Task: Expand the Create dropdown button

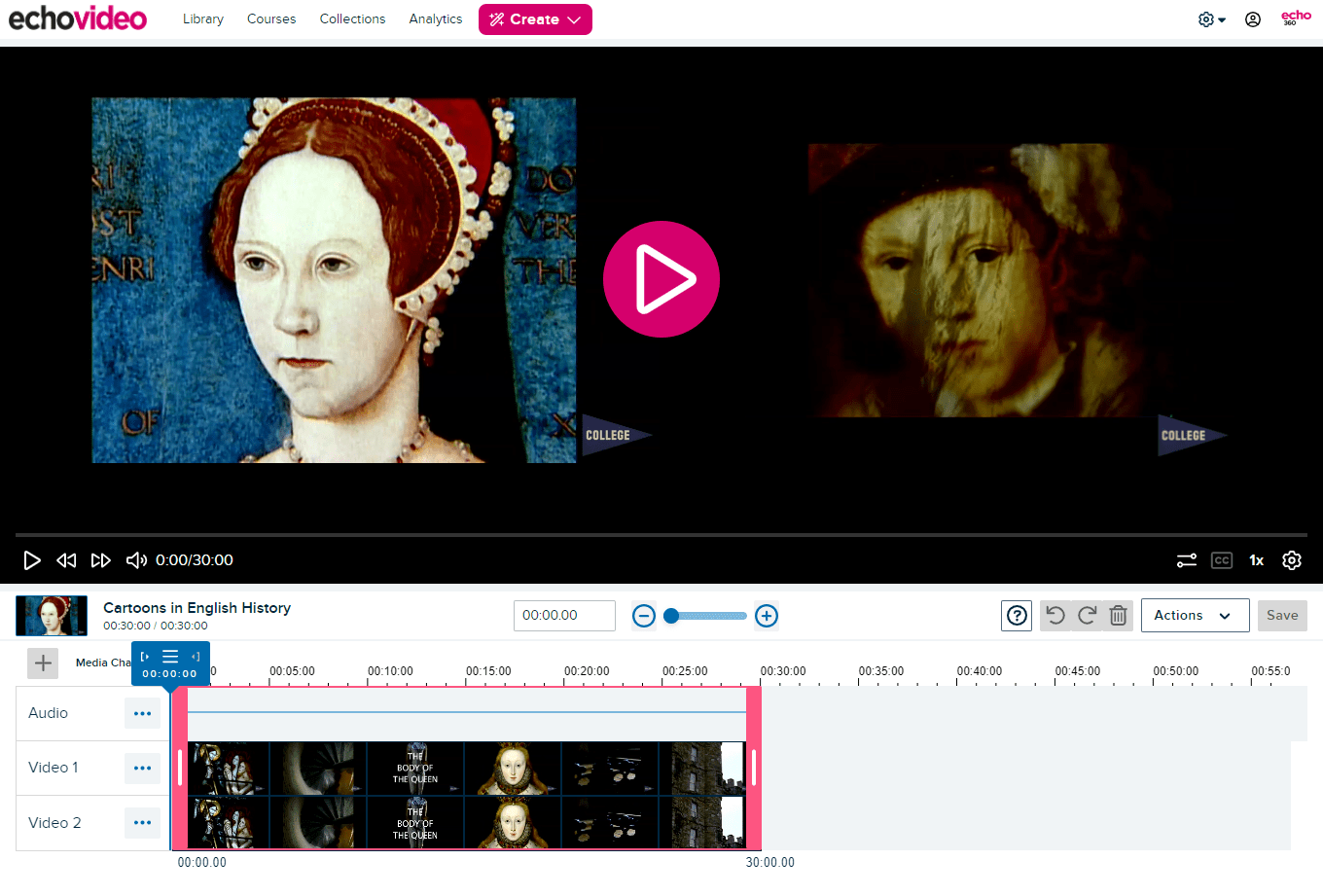Action: (x=535, y=19)
